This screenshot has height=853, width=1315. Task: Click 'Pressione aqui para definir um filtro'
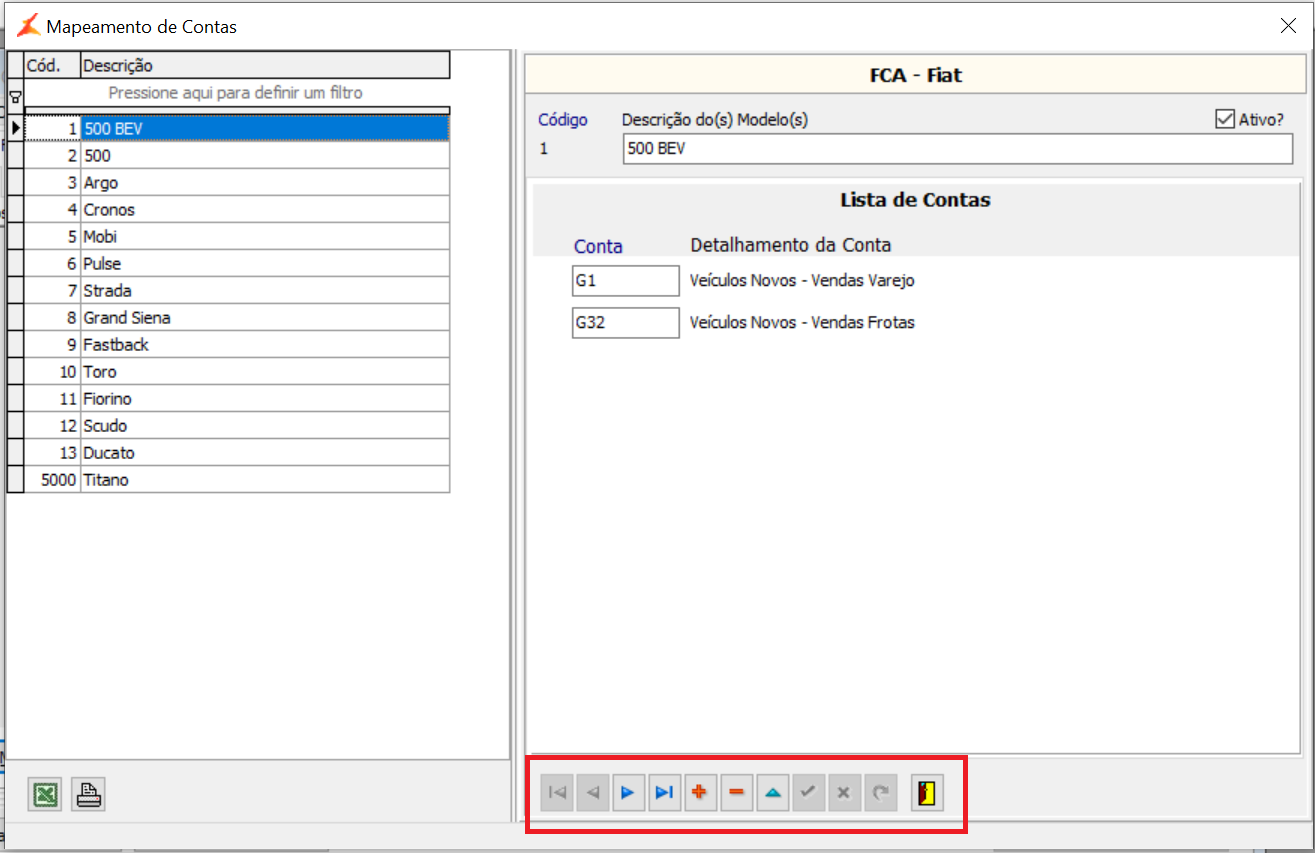(x=236, y=93)
